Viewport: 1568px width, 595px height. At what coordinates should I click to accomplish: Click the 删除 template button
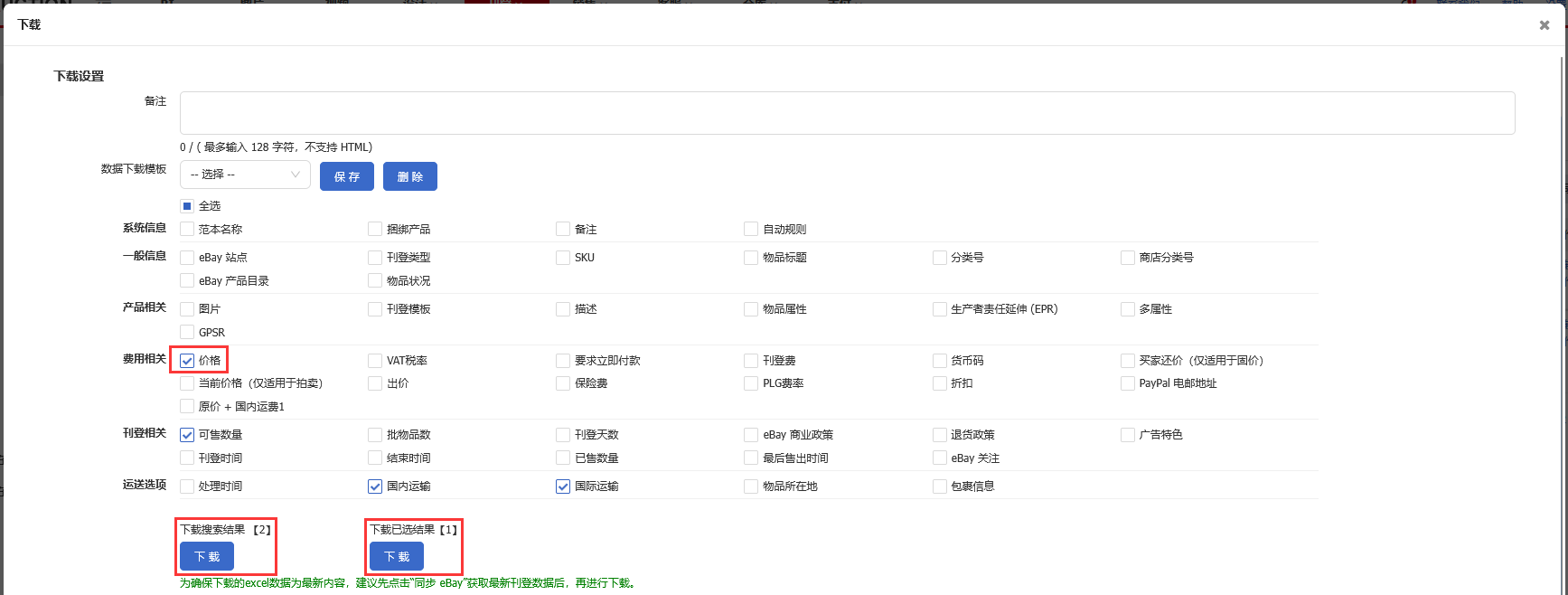pyautogui.click(x=409, y=176)
